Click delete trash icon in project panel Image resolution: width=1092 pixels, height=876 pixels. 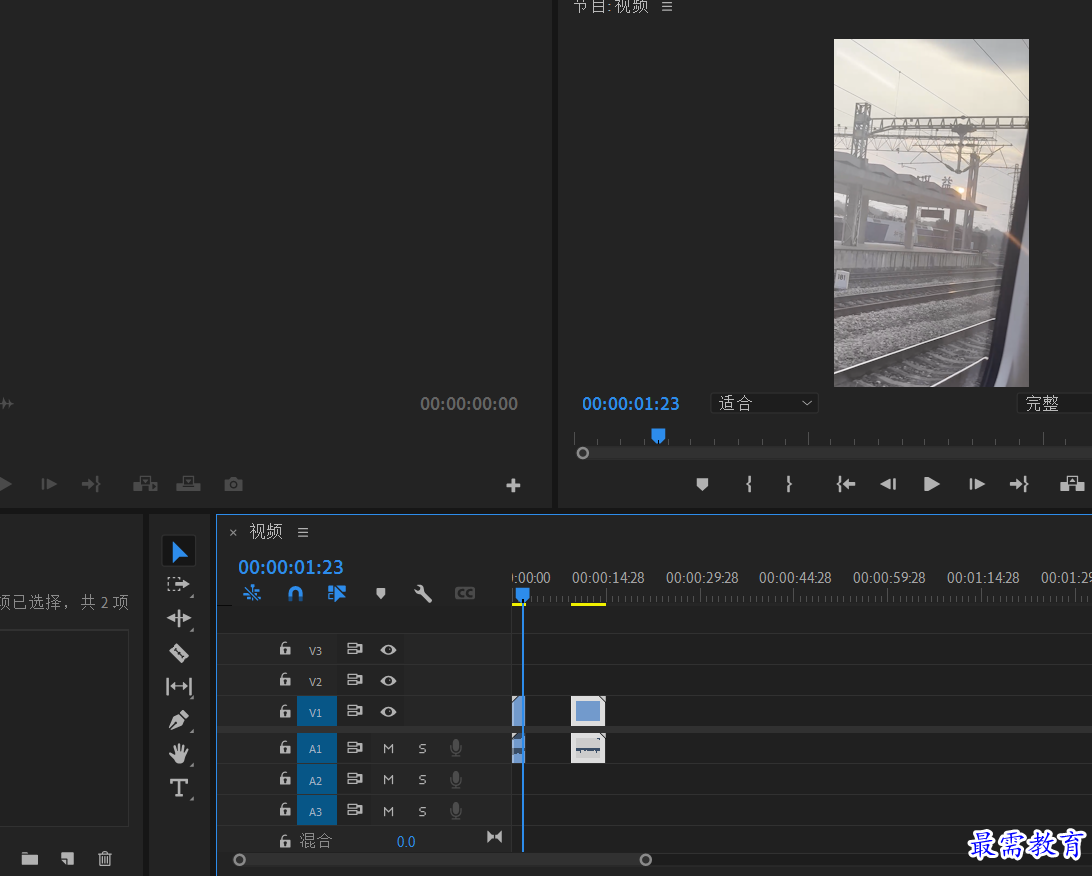coord(104,859)
